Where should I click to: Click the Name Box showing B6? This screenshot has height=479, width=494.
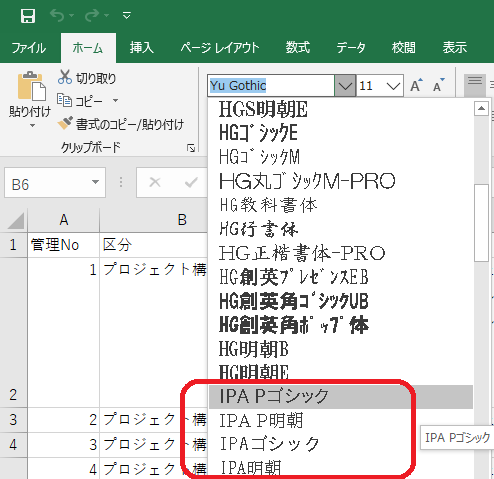pyautogui.click(x=46, y=183)
